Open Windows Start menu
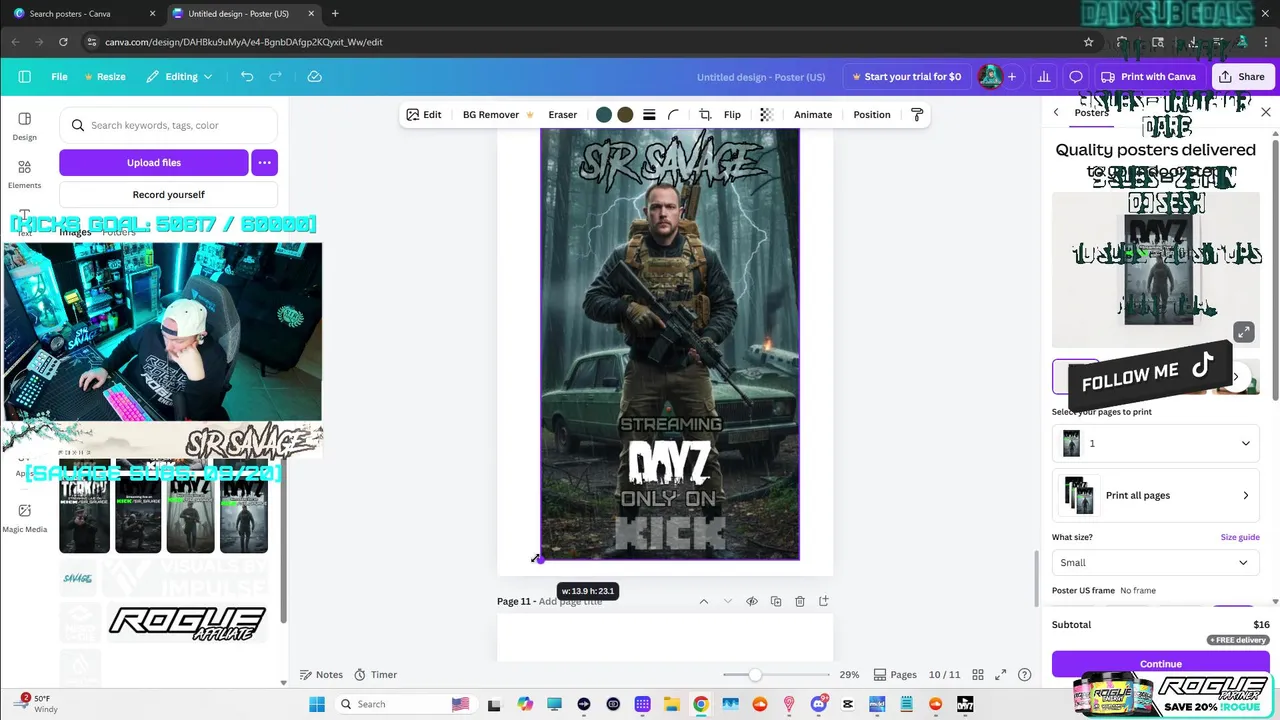The height and width of the screenshot is (720, 1280). pyautogui.click(x=317, y=704)
